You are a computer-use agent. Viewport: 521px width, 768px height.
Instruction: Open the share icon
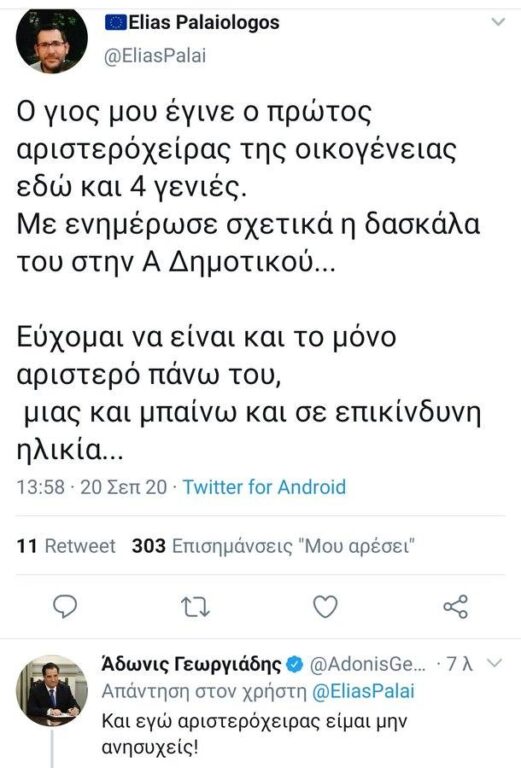click(455, 607)
